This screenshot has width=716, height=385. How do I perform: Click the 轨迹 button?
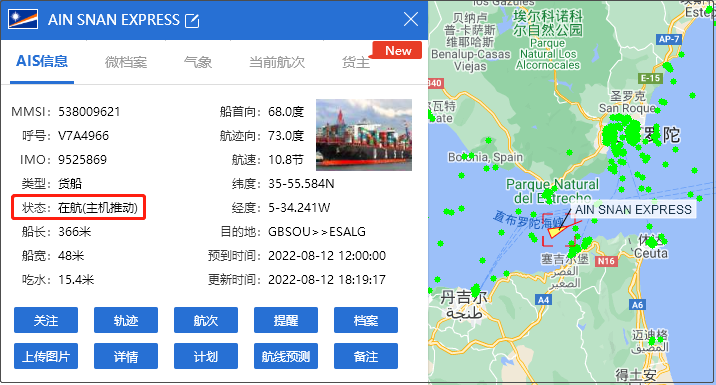click(126, 320)
